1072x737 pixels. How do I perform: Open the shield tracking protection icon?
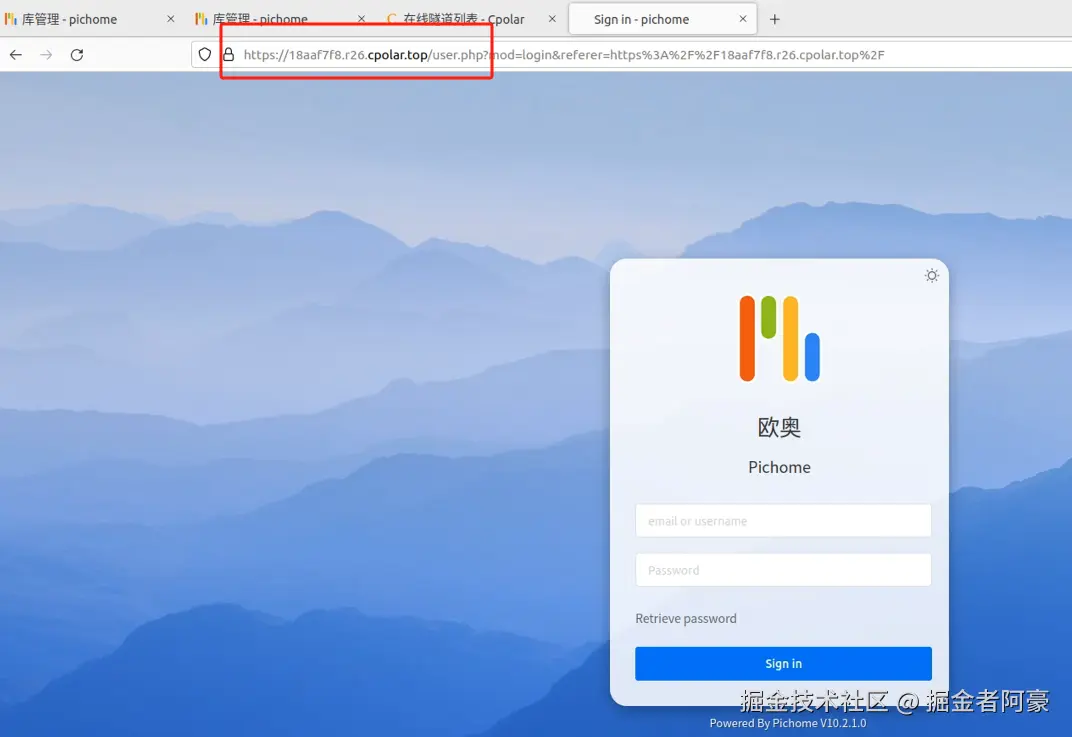[x=204, y=55]
